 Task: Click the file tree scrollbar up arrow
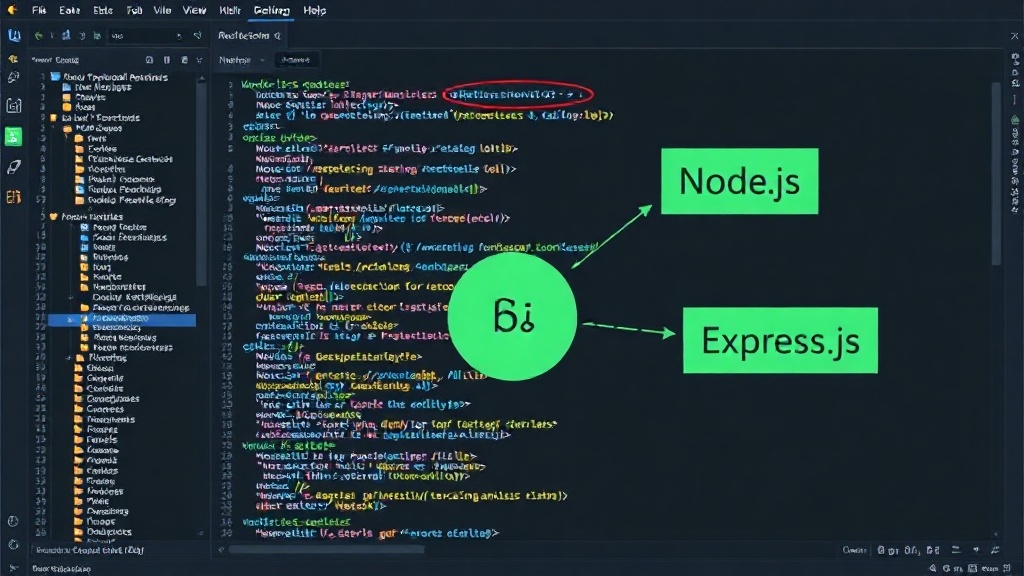[201, 78]
